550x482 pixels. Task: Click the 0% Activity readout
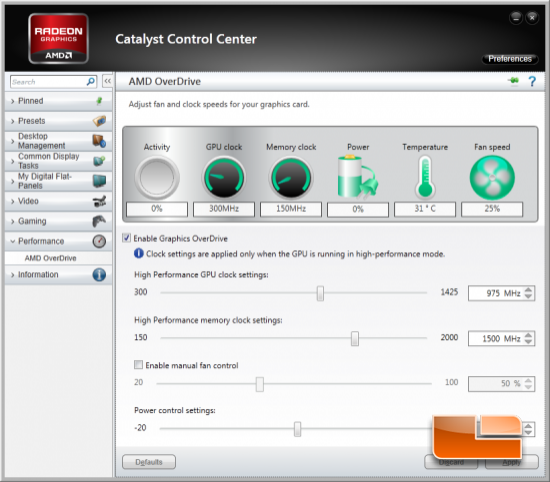pyautogui.click(x=157, y=209)
